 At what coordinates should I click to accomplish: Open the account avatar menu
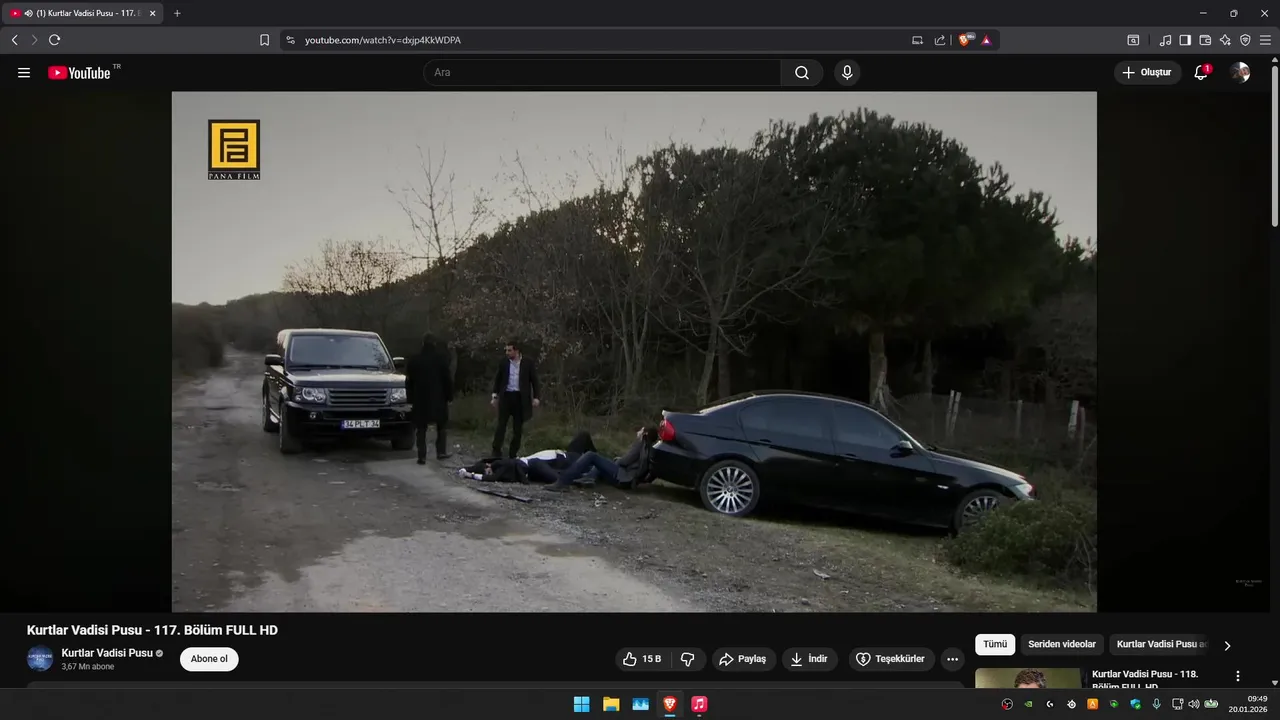[1240, 72]
